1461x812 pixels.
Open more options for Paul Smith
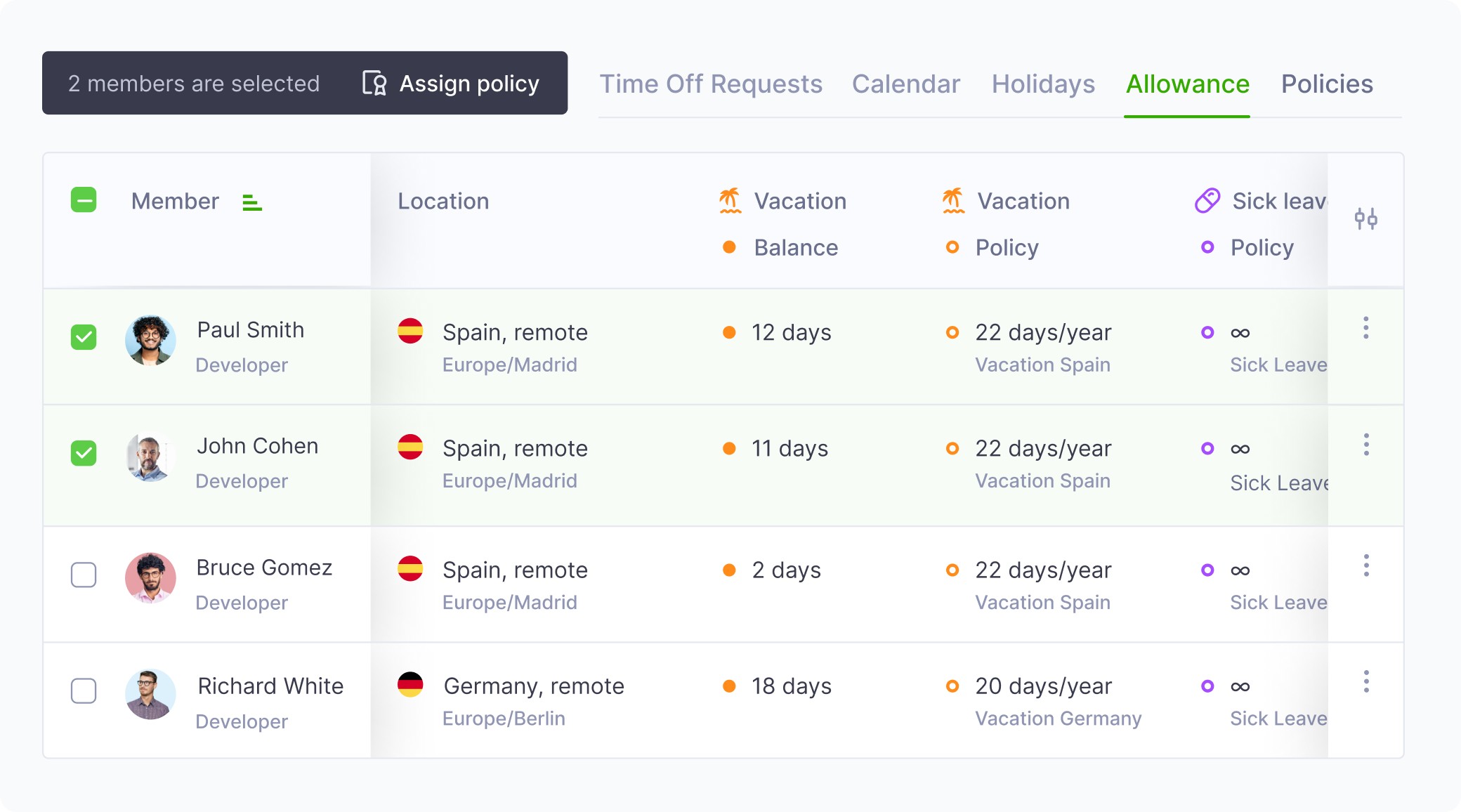tap(1366, 328)
